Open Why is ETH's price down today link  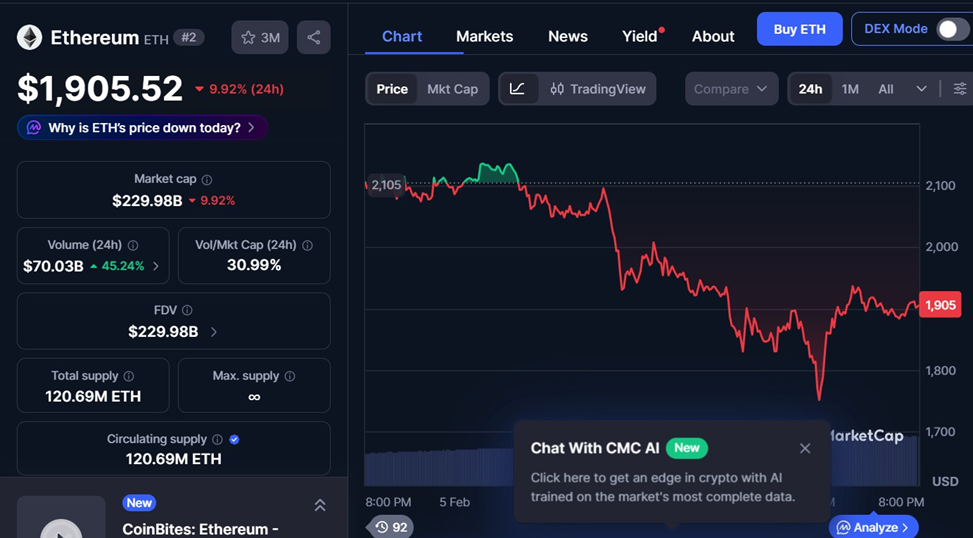tap(142, 128)
